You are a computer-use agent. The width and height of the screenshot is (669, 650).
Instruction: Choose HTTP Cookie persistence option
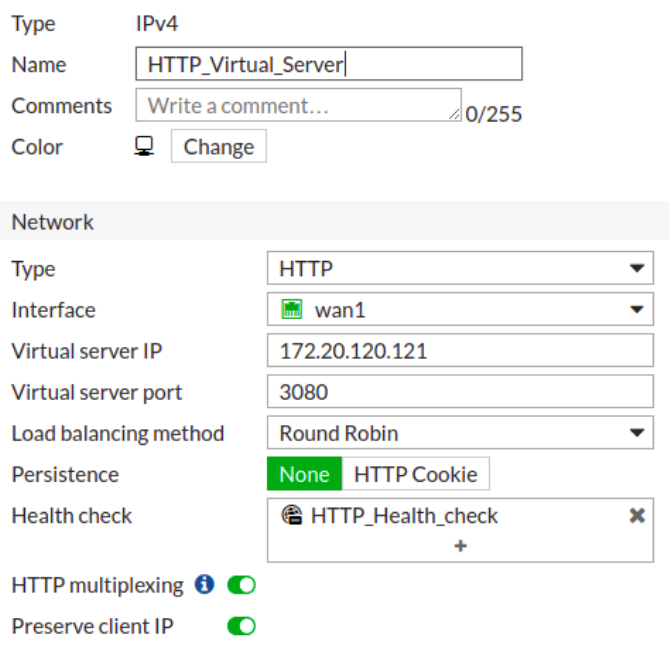[x=416, y=474]
